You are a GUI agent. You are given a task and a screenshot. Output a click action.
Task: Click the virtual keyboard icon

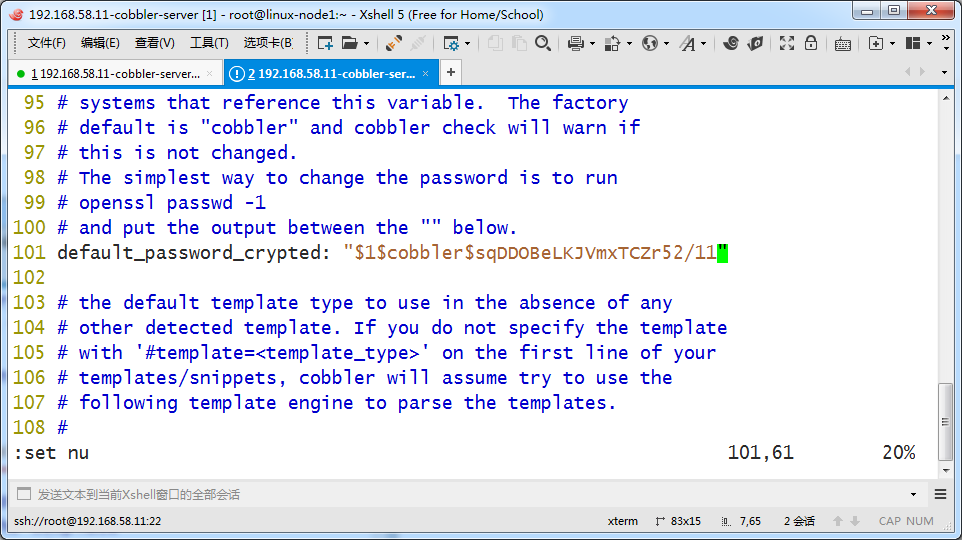(843, 44)
